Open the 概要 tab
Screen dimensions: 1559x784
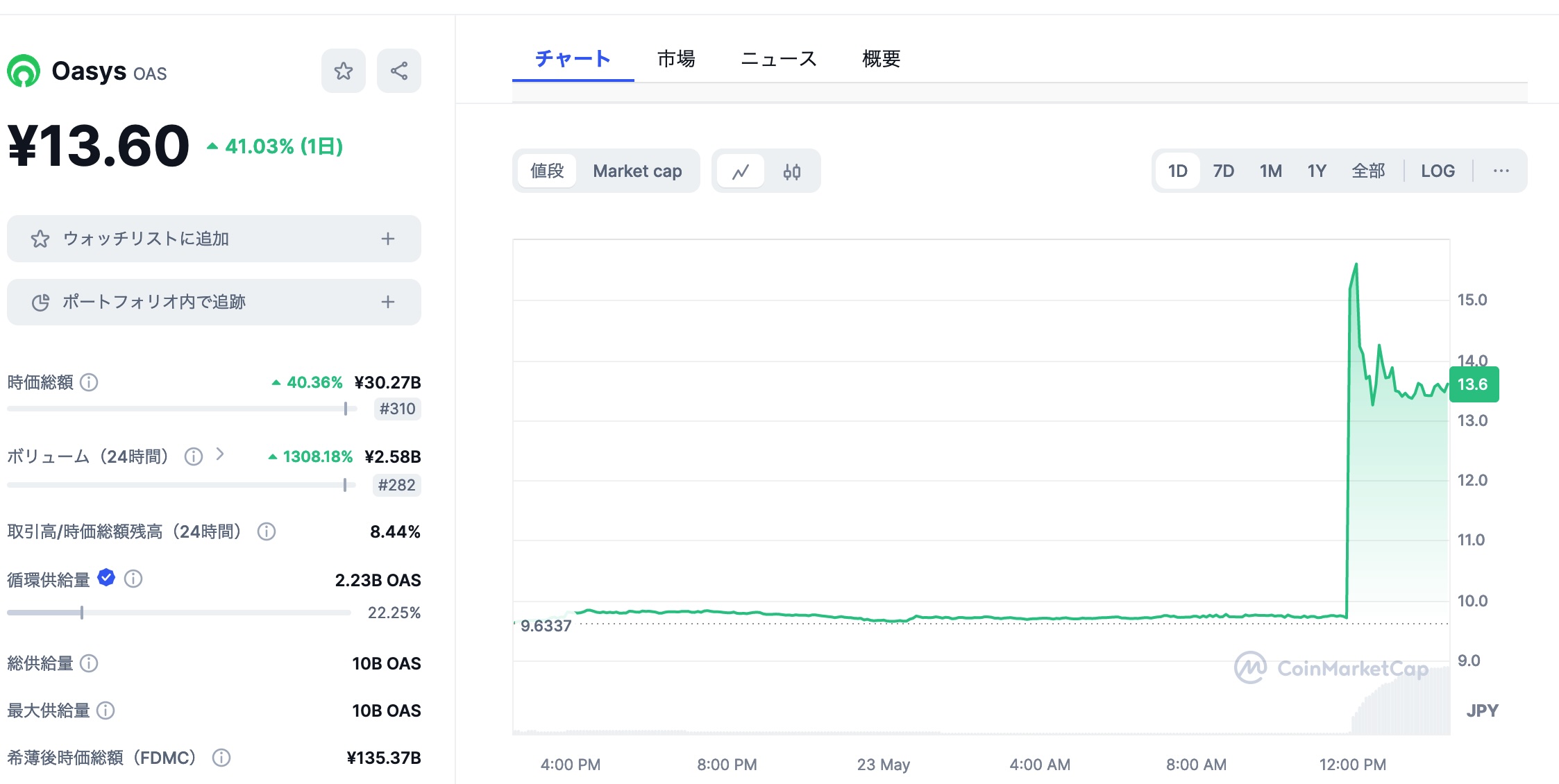(881, 58)
